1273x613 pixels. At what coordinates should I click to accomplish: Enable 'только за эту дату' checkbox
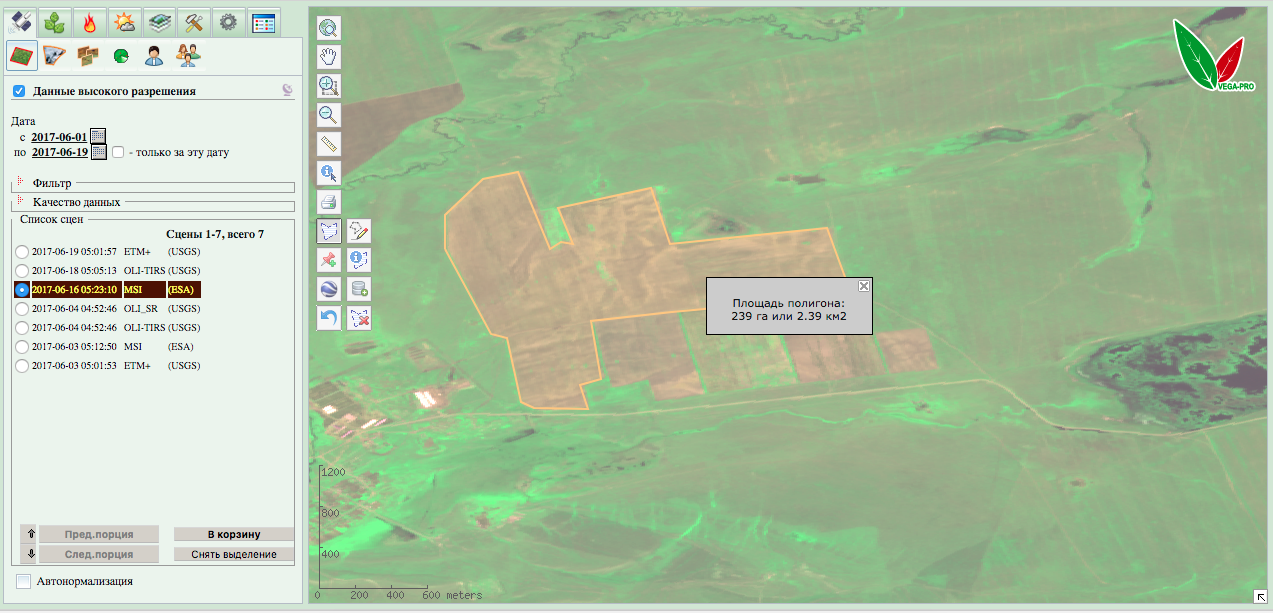coord(118,153)
